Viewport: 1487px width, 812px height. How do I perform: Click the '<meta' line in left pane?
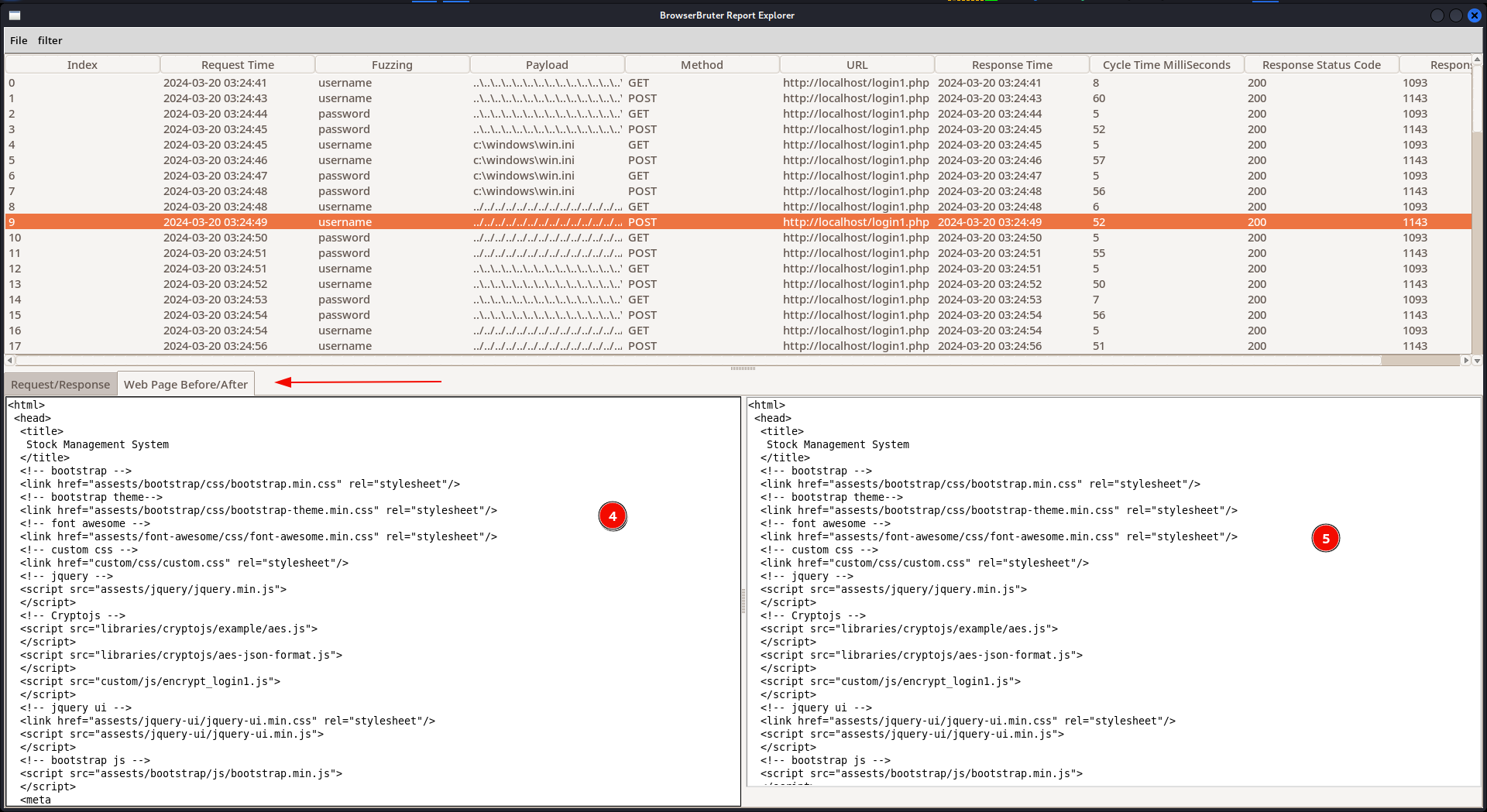coord(36,800)
